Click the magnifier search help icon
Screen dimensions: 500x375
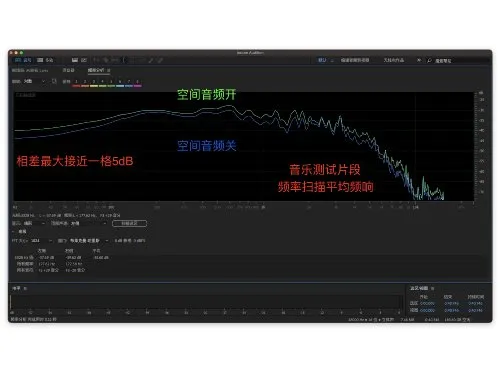point(429,60)
